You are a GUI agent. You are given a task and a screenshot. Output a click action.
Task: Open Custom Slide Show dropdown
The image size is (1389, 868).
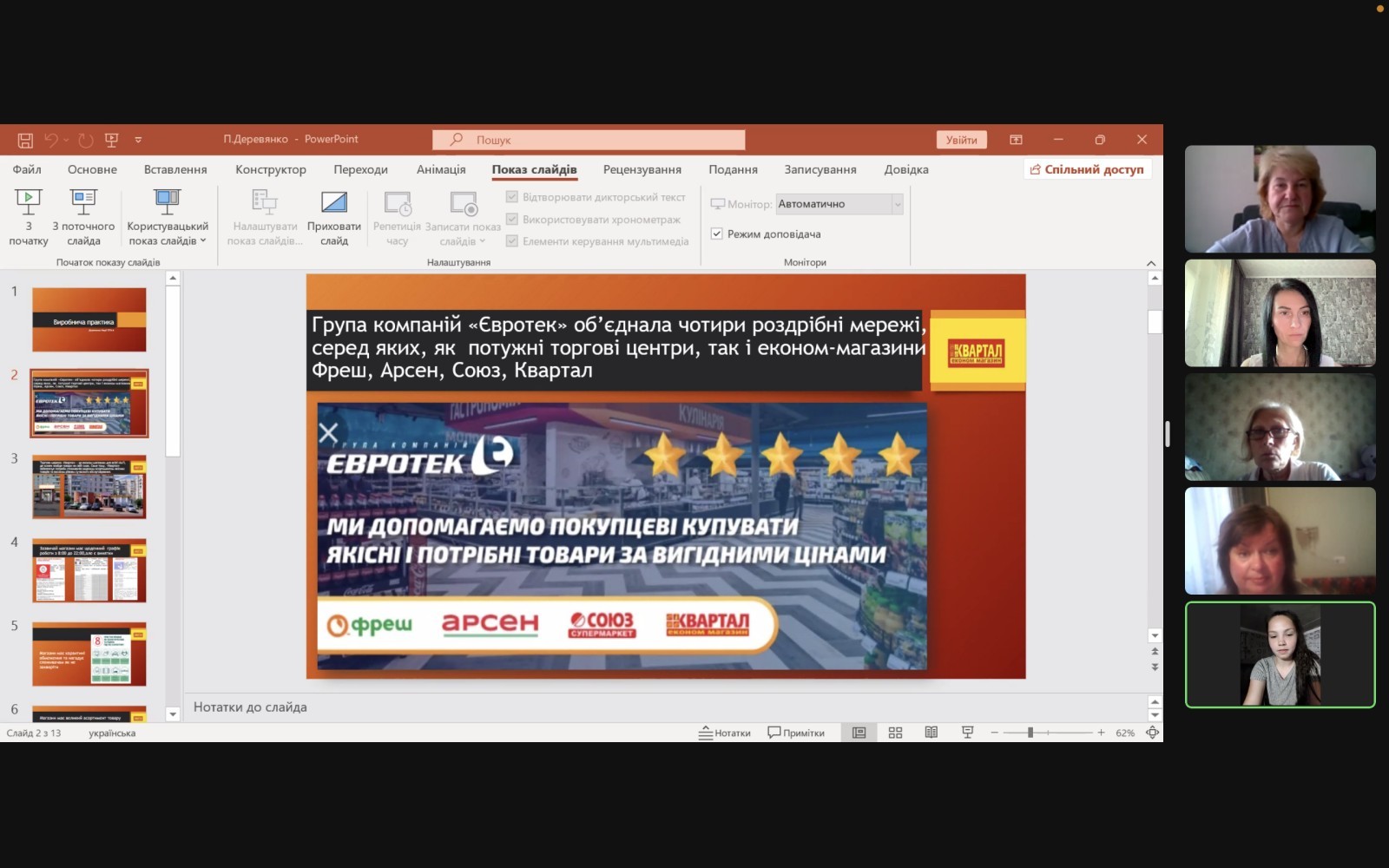click(x=168, y=218)
